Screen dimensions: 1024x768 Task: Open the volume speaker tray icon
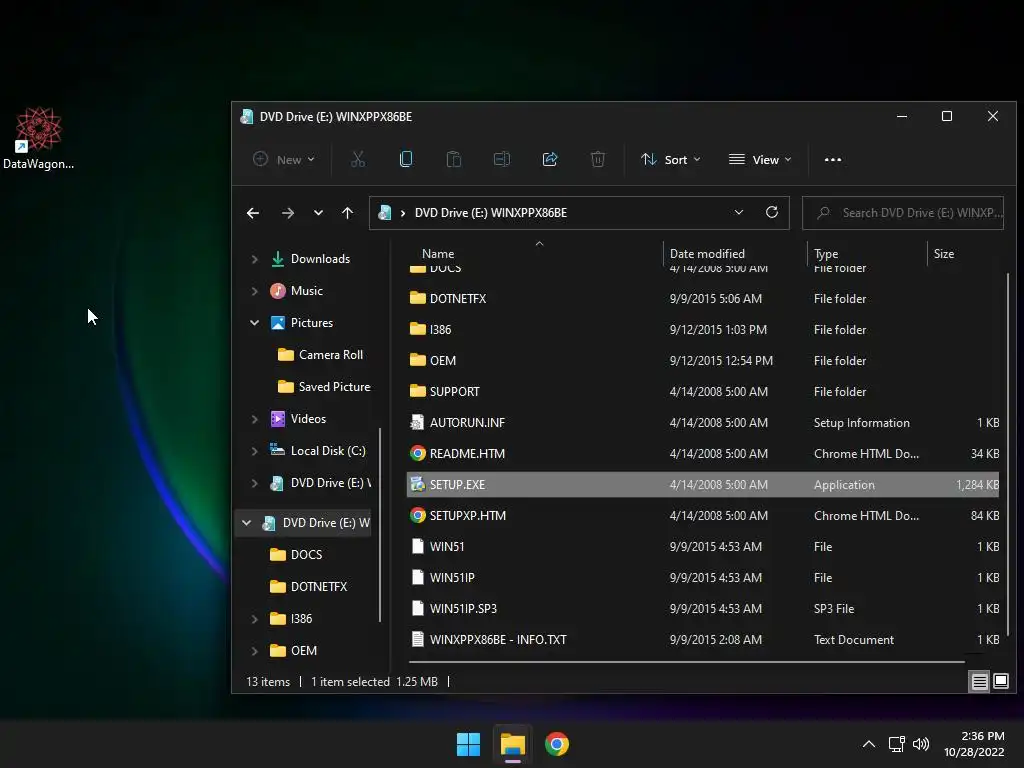pos(921,744)
